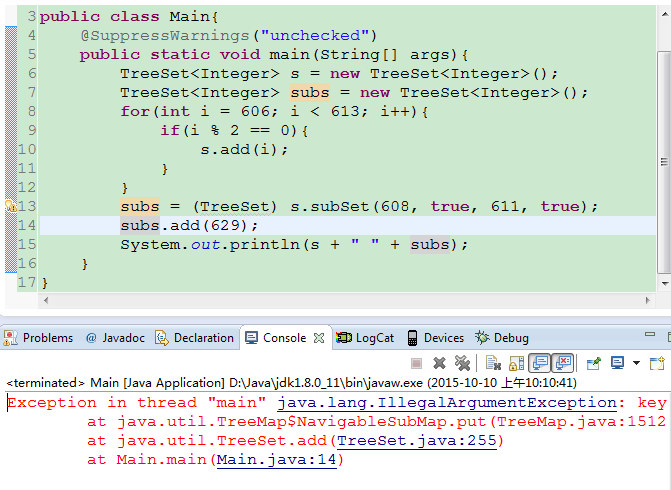
Task: Pin the current console
Action: [594, 363]
